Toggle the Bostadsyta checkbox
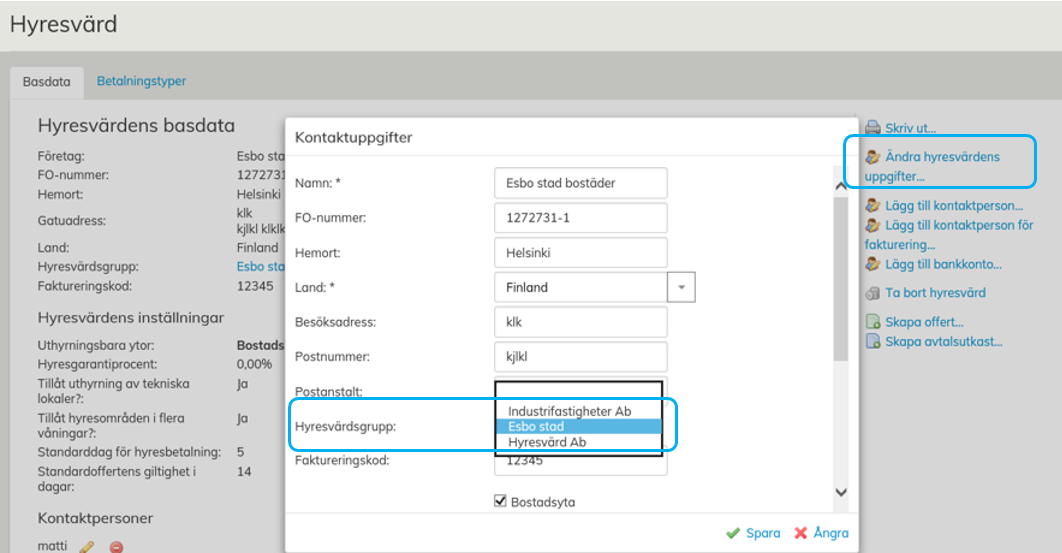This screenshot has width=1062, height=553. click(x=501, y=502)
